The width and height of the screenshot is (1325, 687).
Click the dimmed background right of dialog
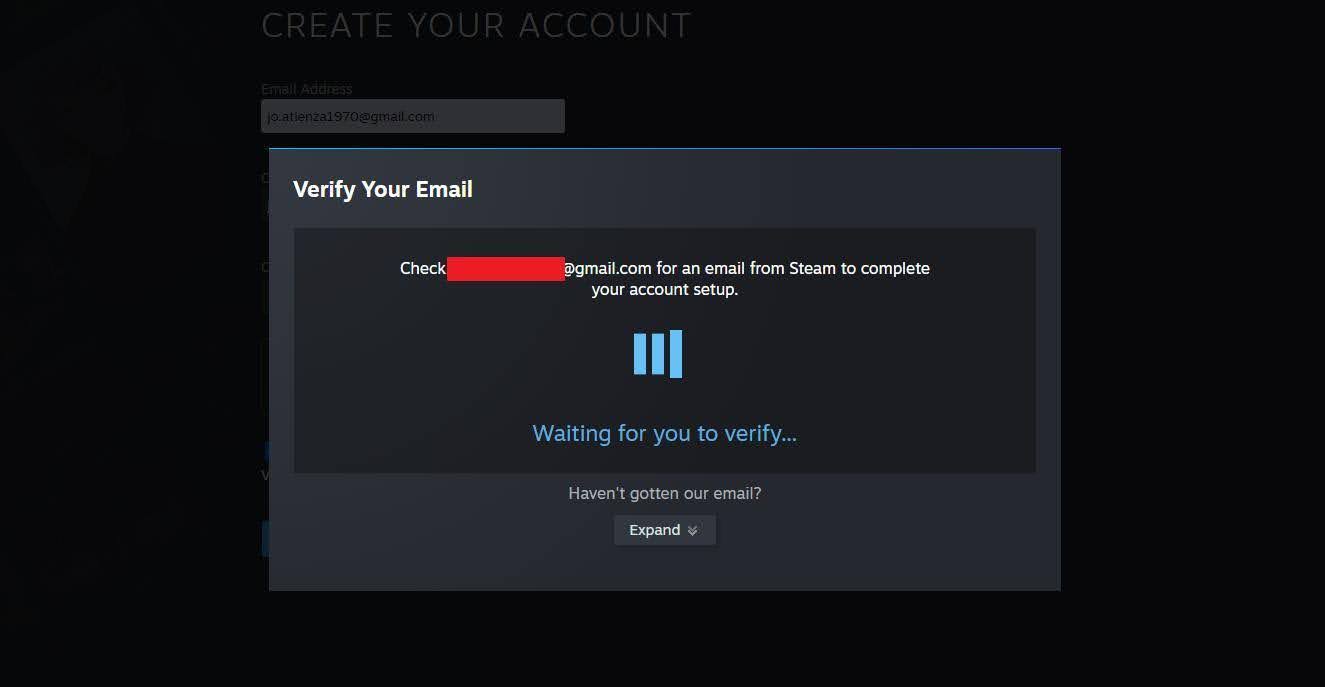click(1192, 370)
